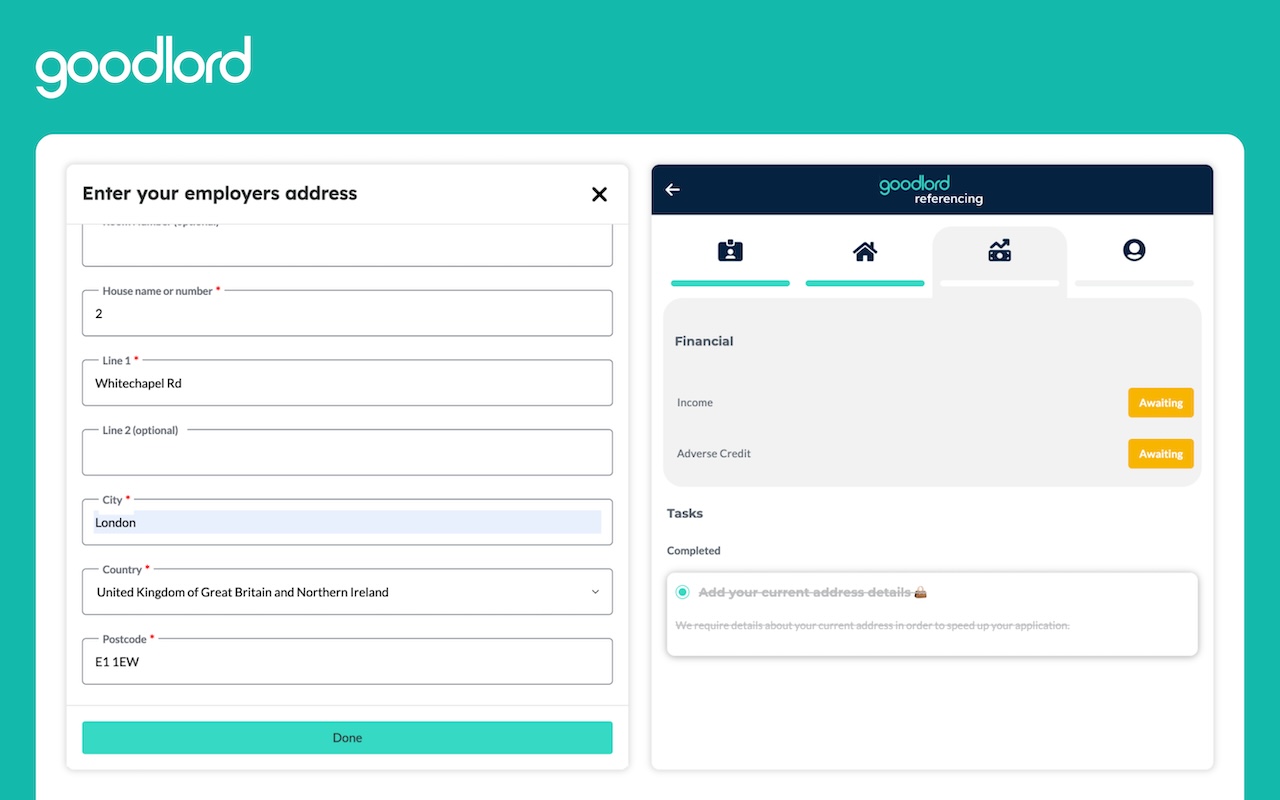Open the Country dropdown
The image size is (1280, 800).
pyautogui.click(x=347, y=592)
